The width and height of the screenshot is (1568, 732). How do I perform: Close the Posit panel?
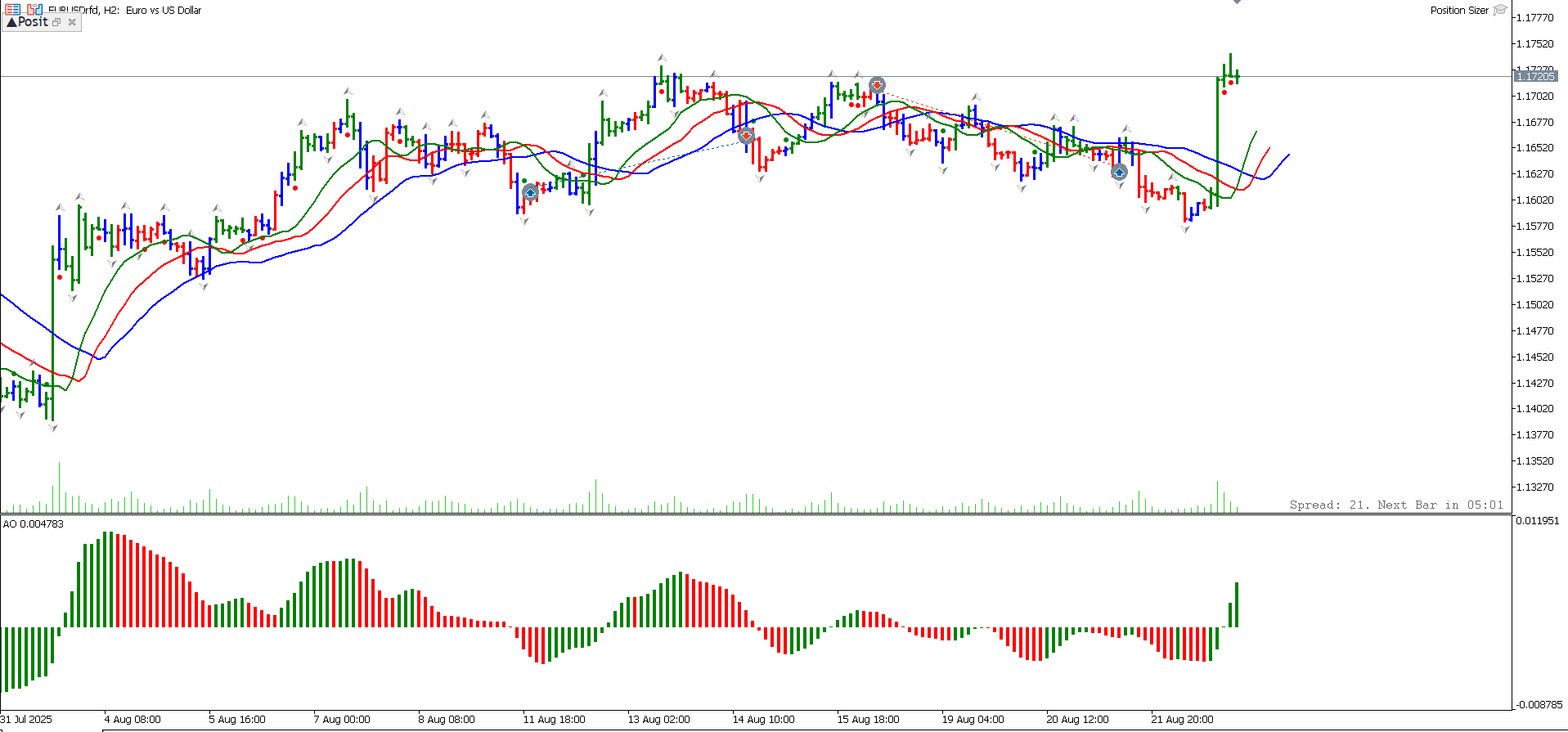tap(72, 22)
